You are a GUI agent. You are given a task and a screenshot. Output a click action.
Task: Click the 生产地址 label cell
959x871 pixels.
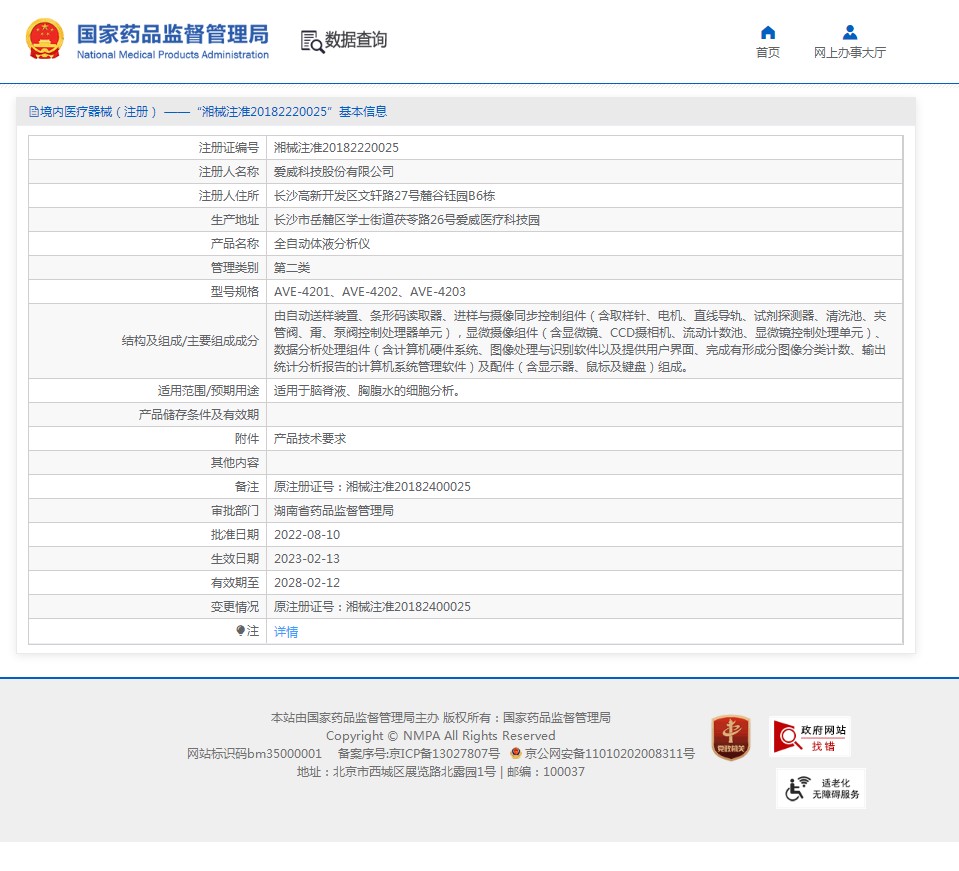(147, 220)
